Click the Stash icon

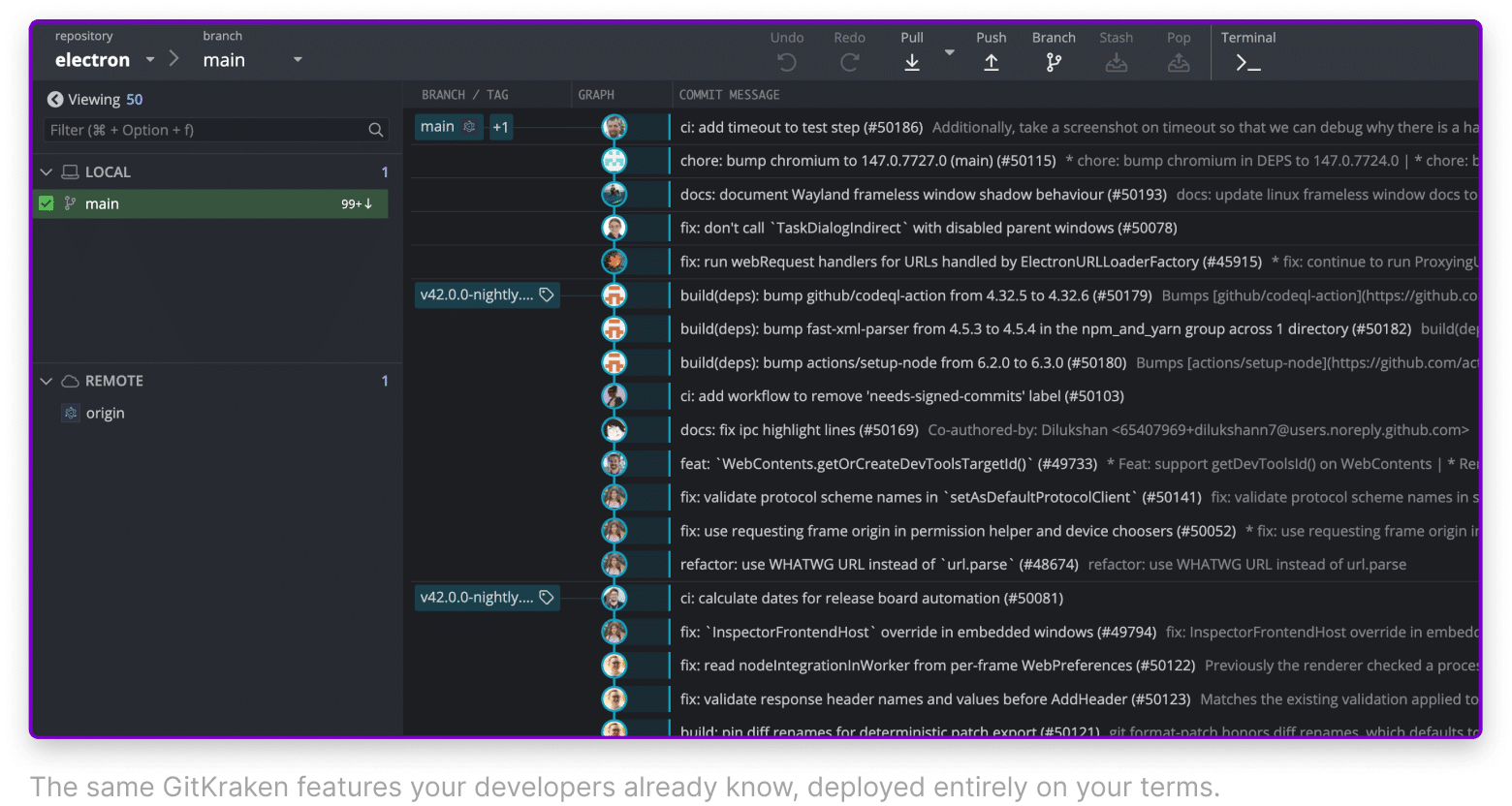pos(1116,62)
